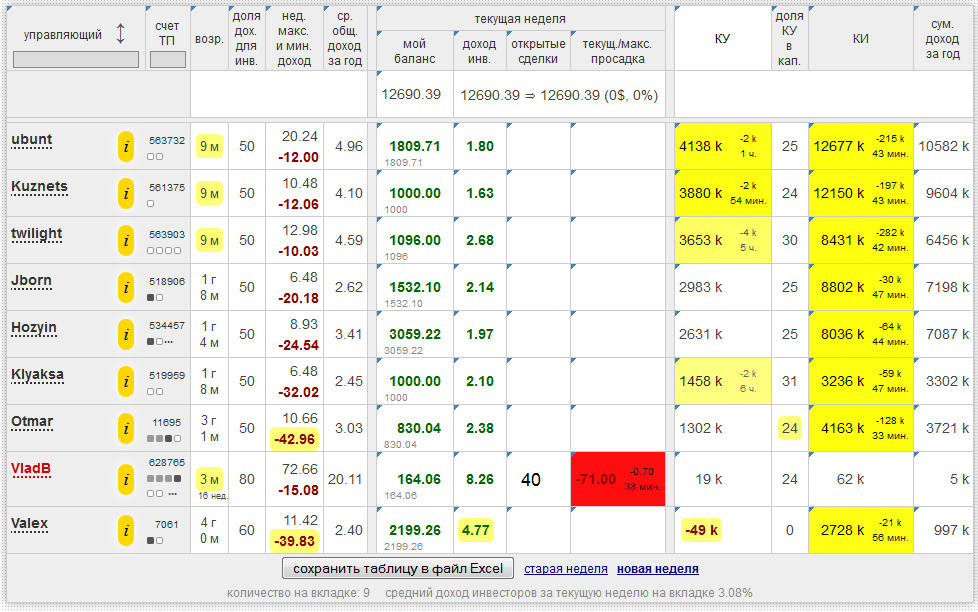978x612 pixels.
Task: Sort by доля КУ в кап. header
Action: click(789, 39)
